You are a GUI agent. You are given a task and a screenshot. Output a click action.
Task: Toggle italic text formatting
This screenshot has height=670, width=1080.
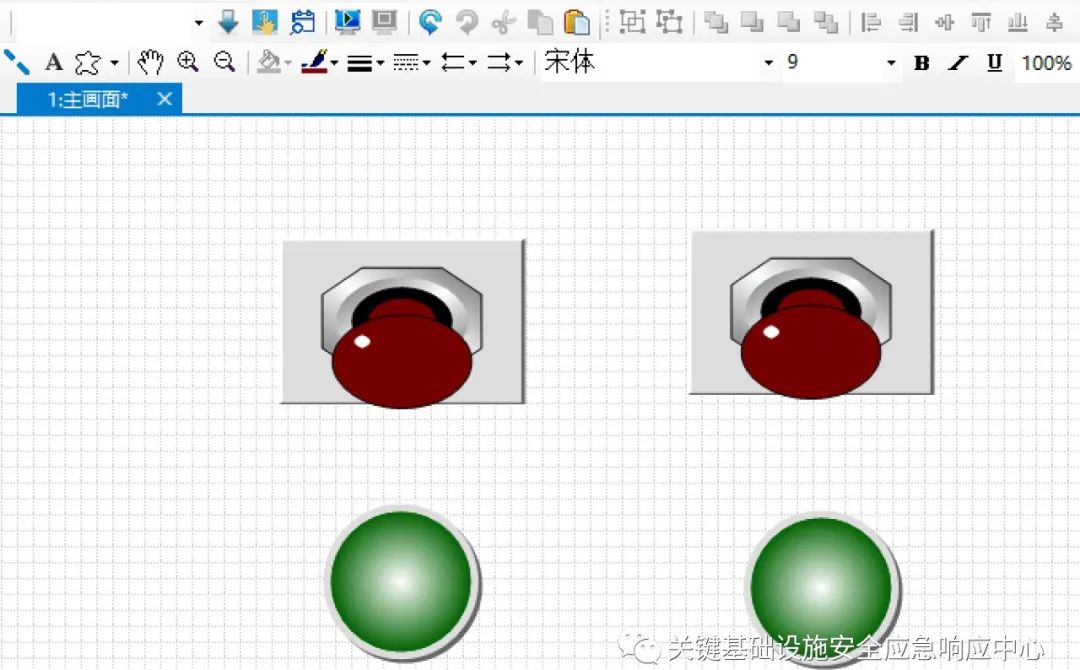point(957,63)
